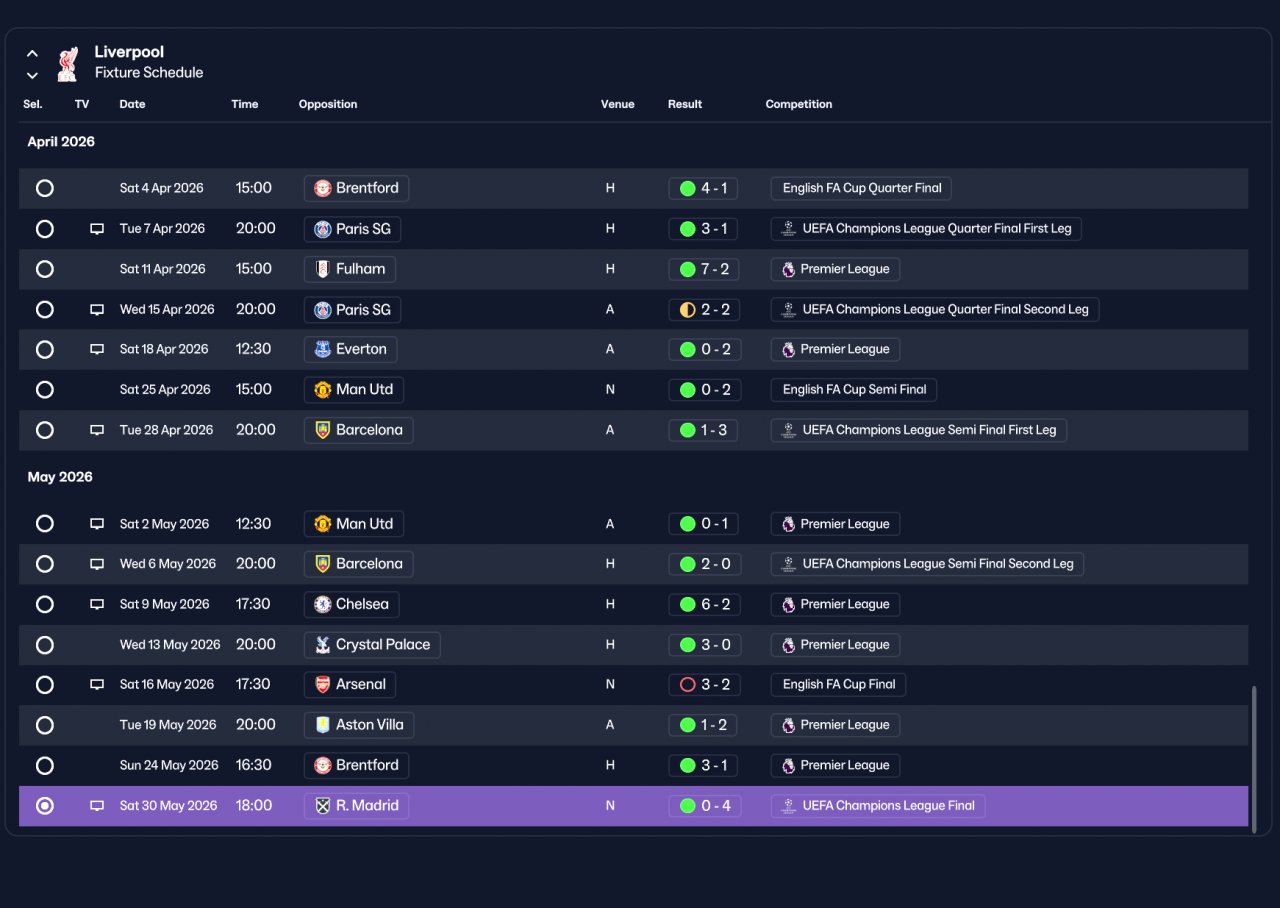Select the radio button for Fulham fixture

pos(45,269)
